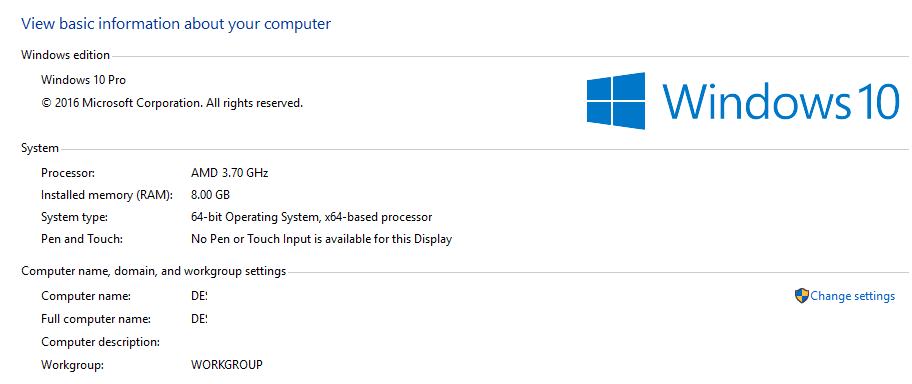Click the AMD 3.70 GHz processor value
The image size is (912, 384).
tap(229, 173)
